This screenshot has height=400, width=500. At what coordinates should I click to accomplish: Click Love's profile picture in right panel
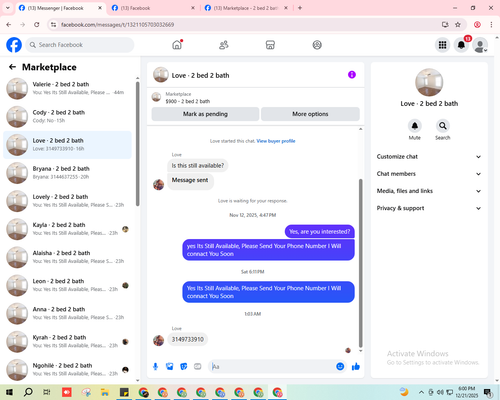click(429, 82)
